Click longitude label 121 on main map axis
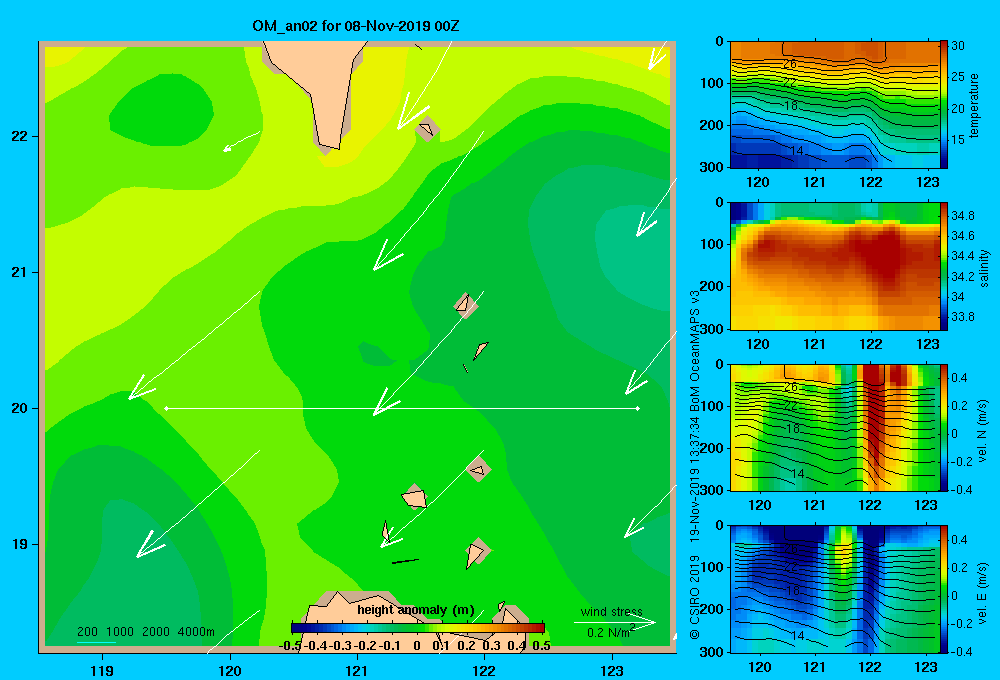1000x680 pixels. [357, 670]
